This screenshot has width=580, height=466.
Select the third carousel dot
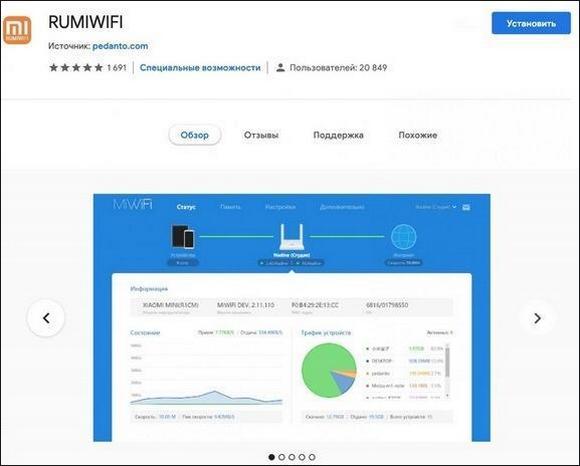(x=292, y=457)
